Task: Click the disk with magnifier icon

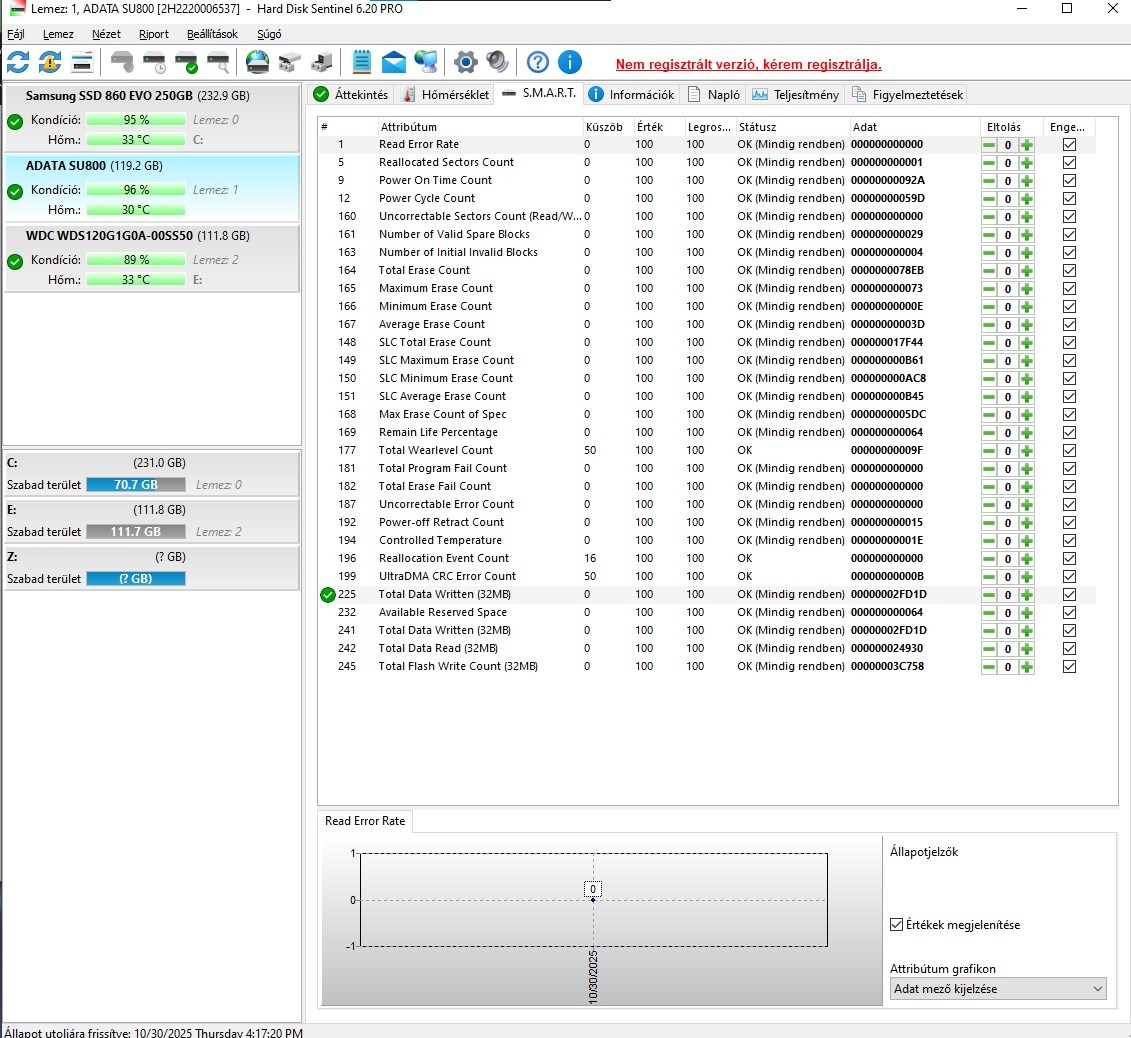Action: tap(218, 63)
